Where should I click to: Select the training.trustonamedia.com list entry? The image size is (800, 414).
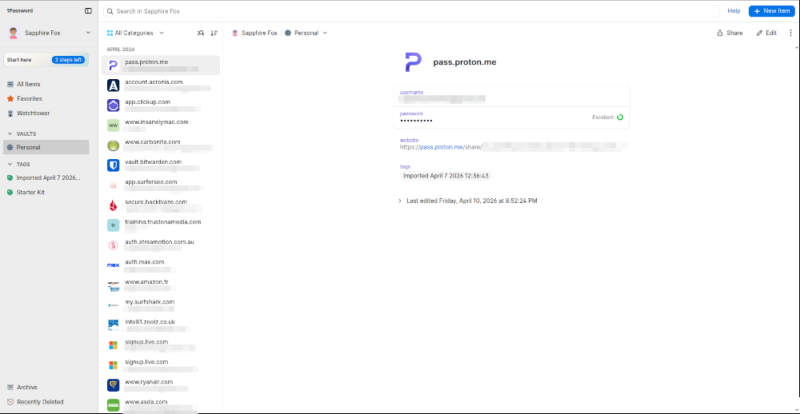161,225
